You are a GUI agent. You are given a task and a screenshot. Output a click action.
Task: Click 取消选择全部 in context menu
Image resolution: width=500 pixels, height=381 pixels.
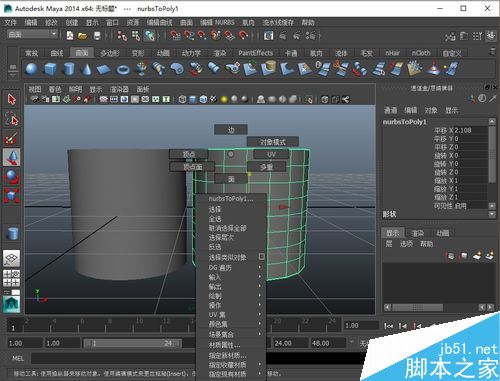227,228
